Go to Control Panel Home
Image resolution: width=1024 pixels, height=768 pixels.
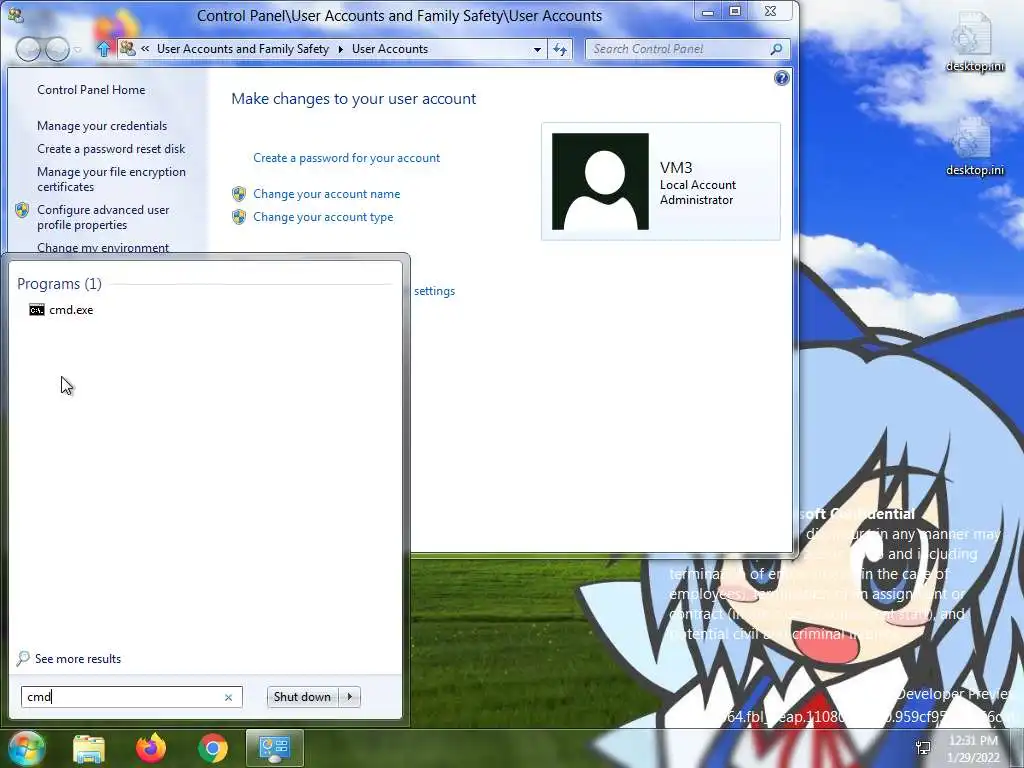pyautogui.click(x=91, y=90)
